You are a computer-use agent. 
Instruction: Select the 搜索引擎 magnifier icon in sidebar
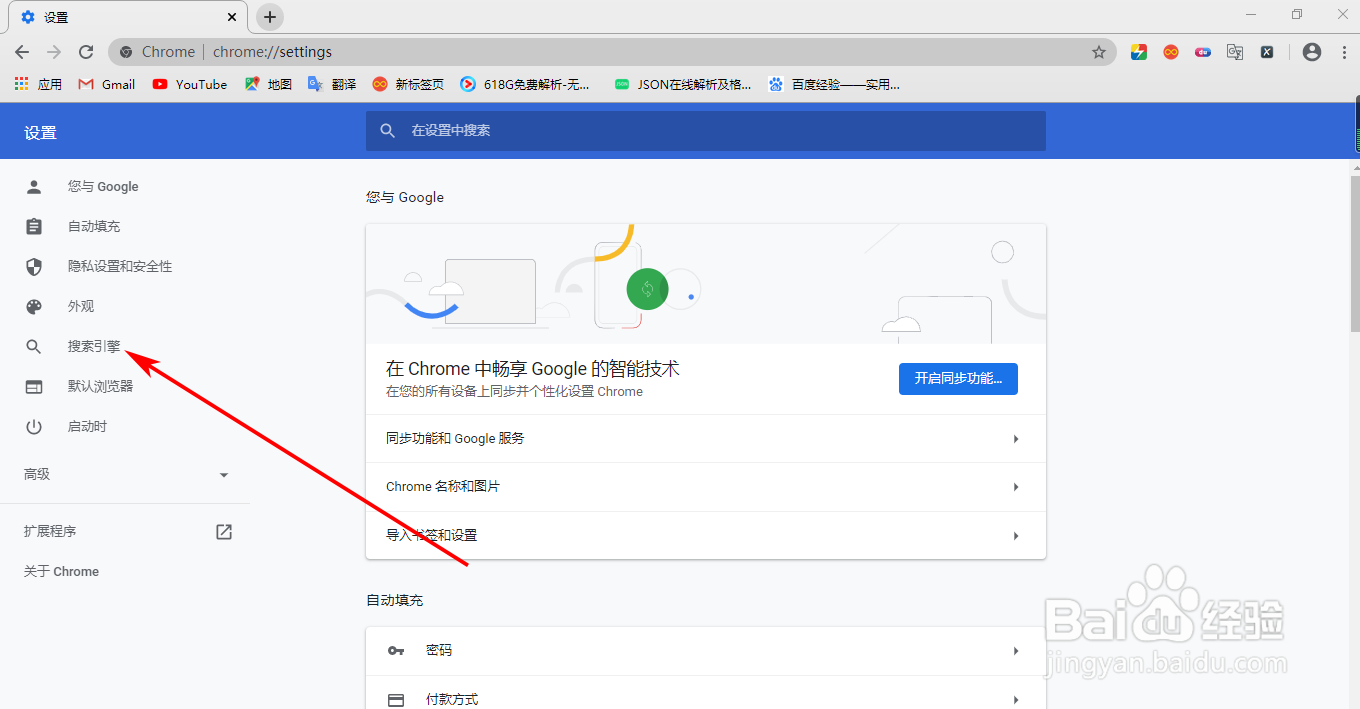point(33,346)
